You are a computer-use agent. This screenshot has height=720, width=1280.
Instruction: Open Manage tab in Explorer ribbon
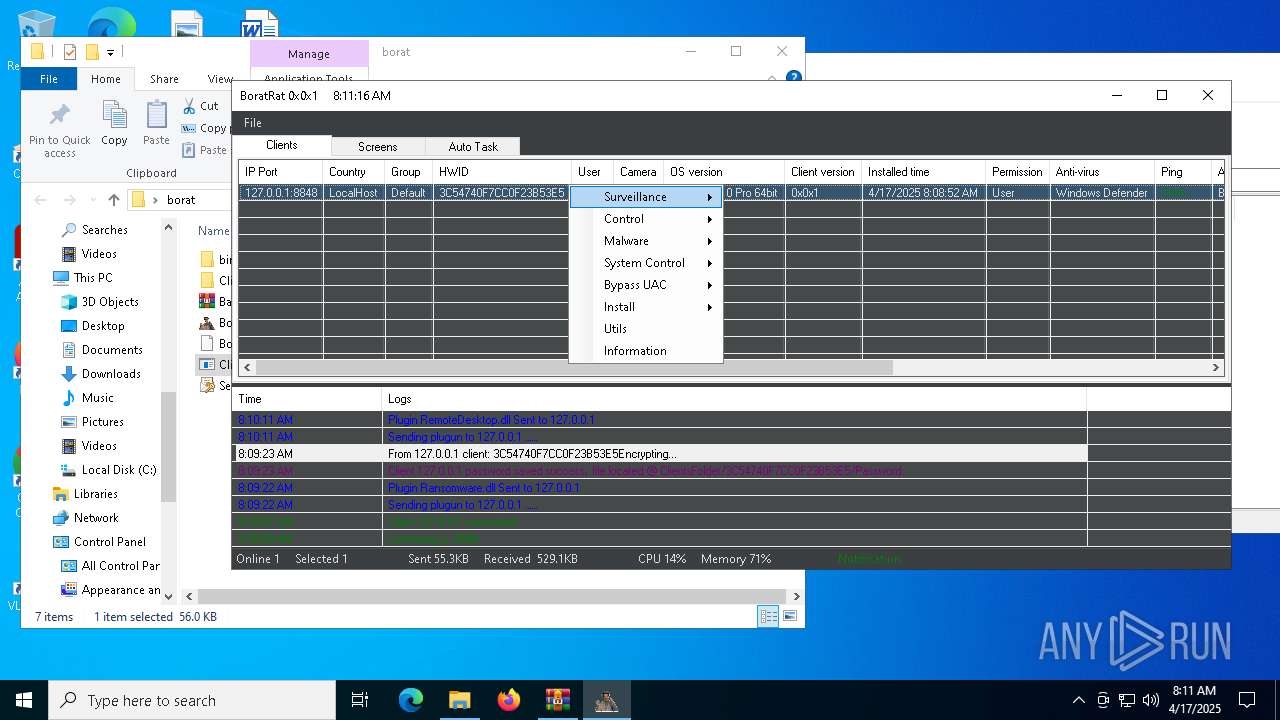point(309,54)
